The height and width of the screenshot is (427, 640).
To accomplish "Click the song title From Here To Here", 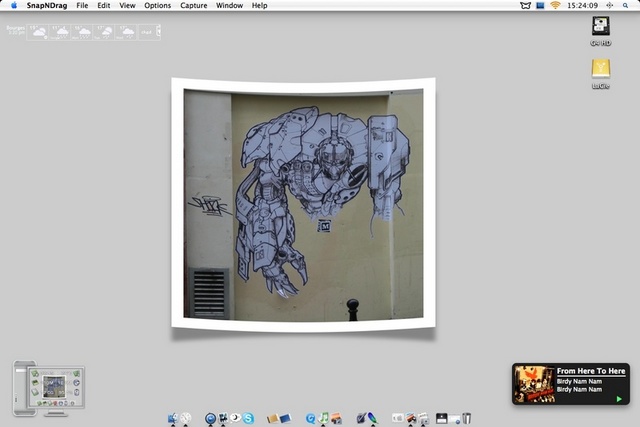I will pos(591,371).
